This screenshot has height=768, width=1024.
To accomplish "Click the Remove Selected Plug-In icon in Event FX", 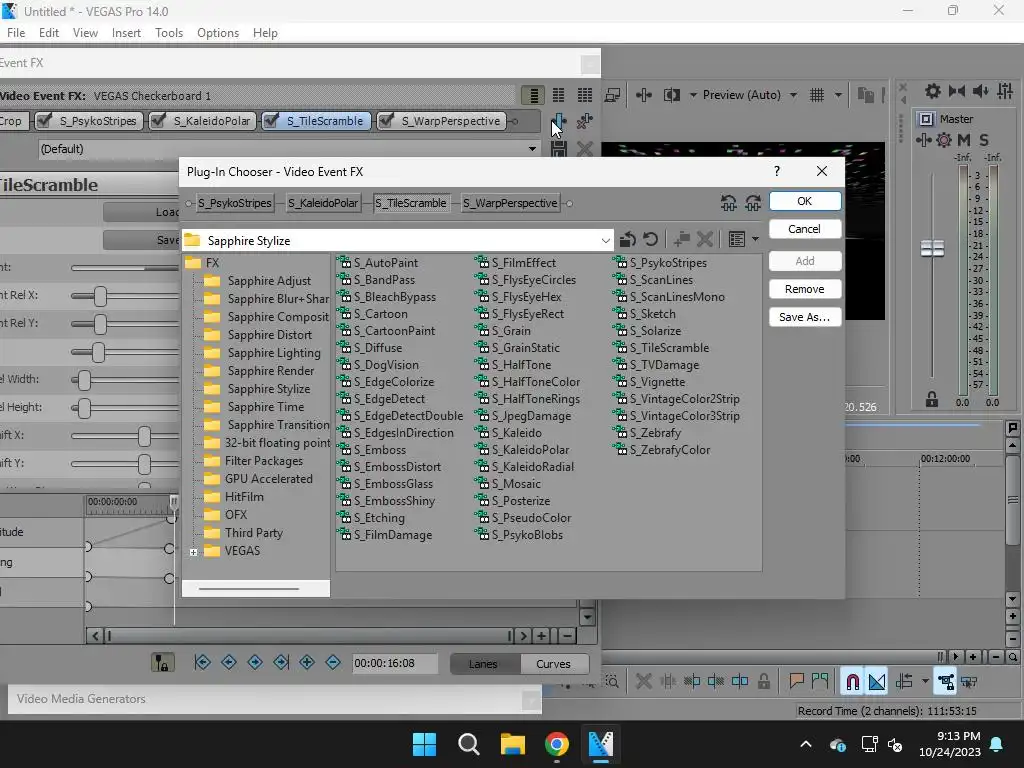I will tap(585, 121).
